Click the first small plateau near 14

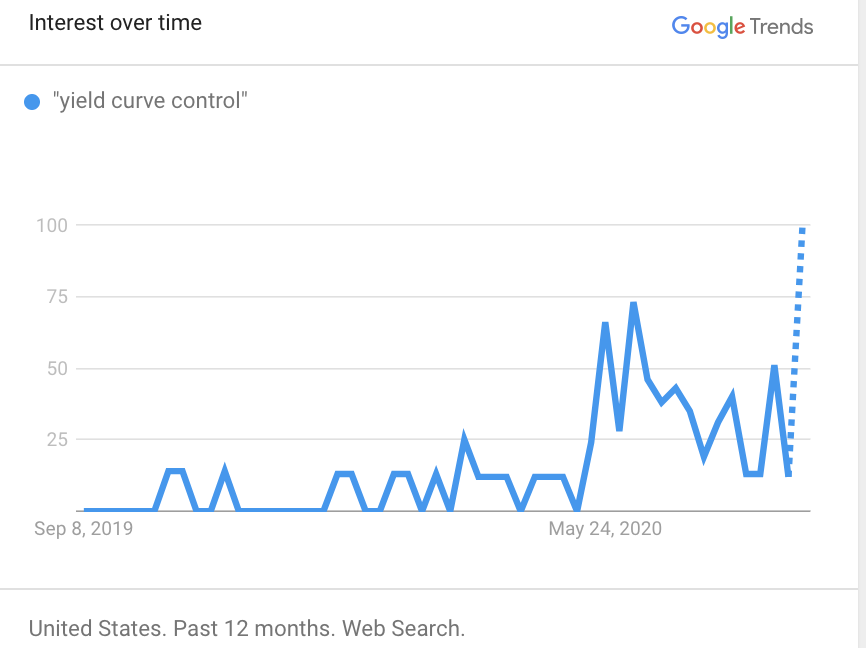[175, 471]
